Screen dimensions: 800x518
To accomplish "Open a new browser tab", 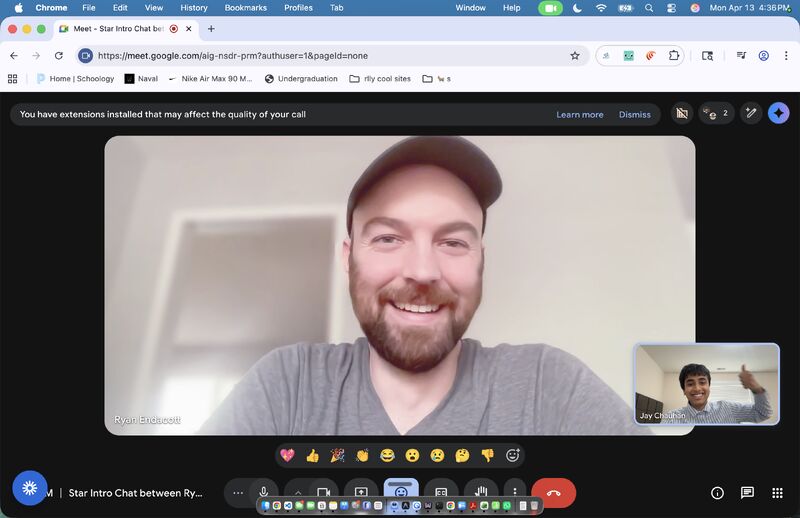I will (211, 29).
